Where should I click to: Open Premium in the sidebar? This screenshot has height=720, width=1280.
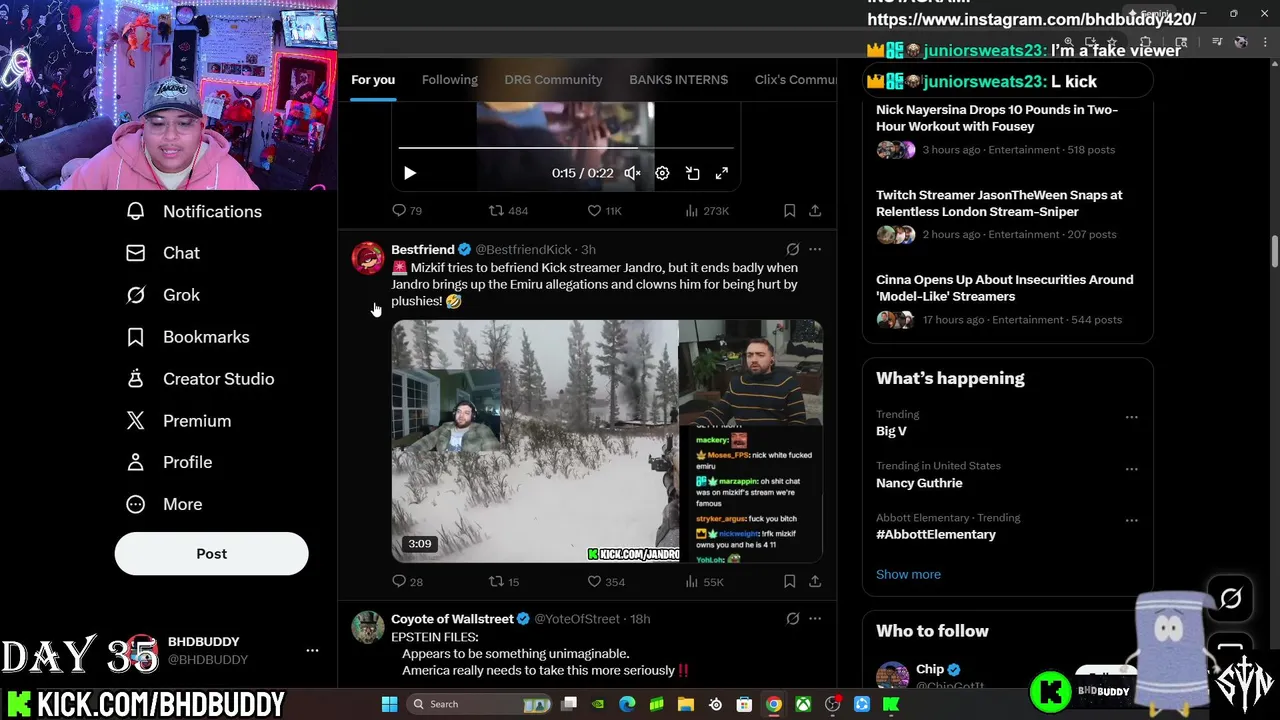(179, 421)
